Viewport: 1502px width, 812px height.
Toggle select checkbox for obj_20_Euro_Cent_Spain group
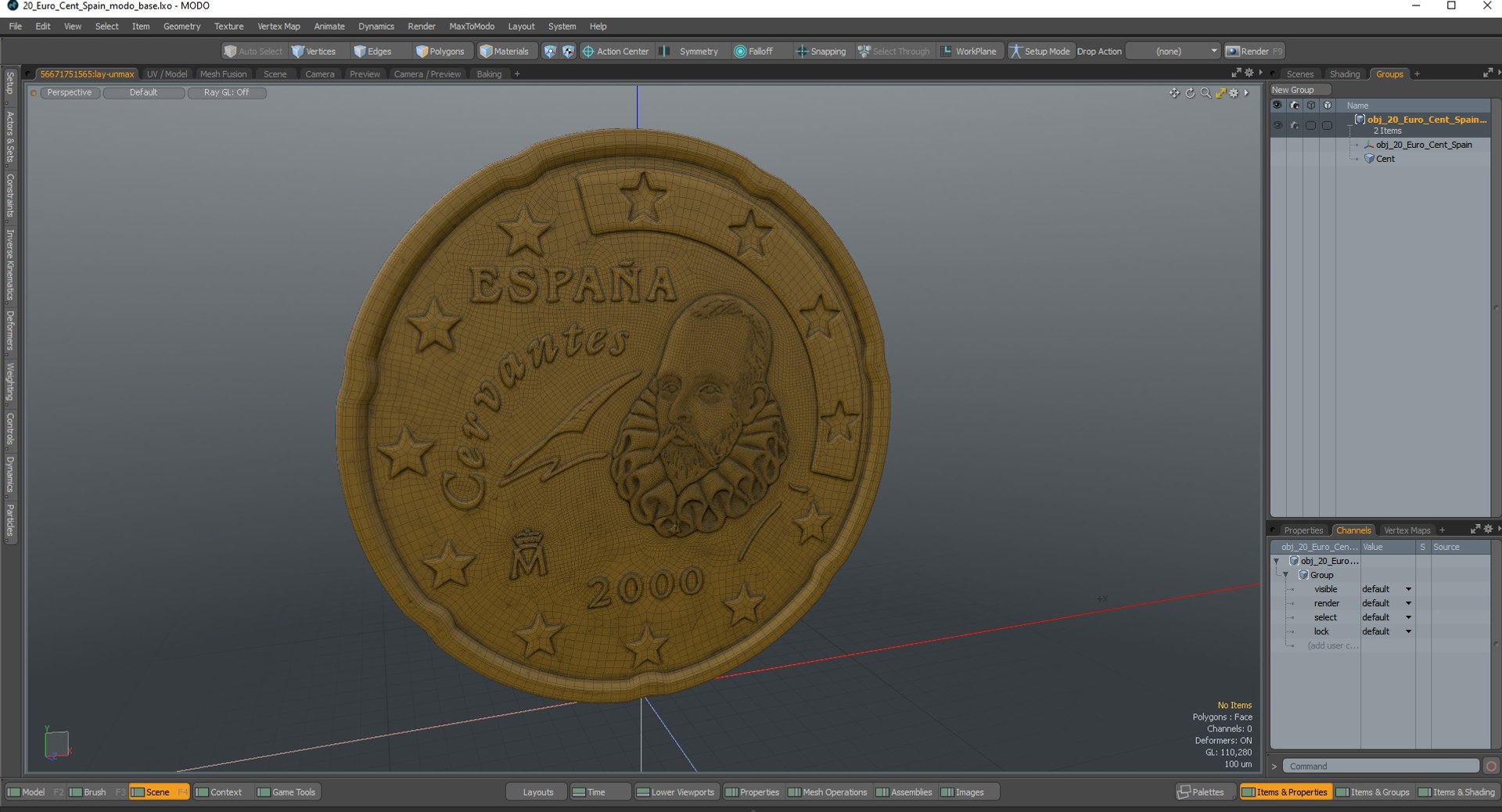point(1311,125)
